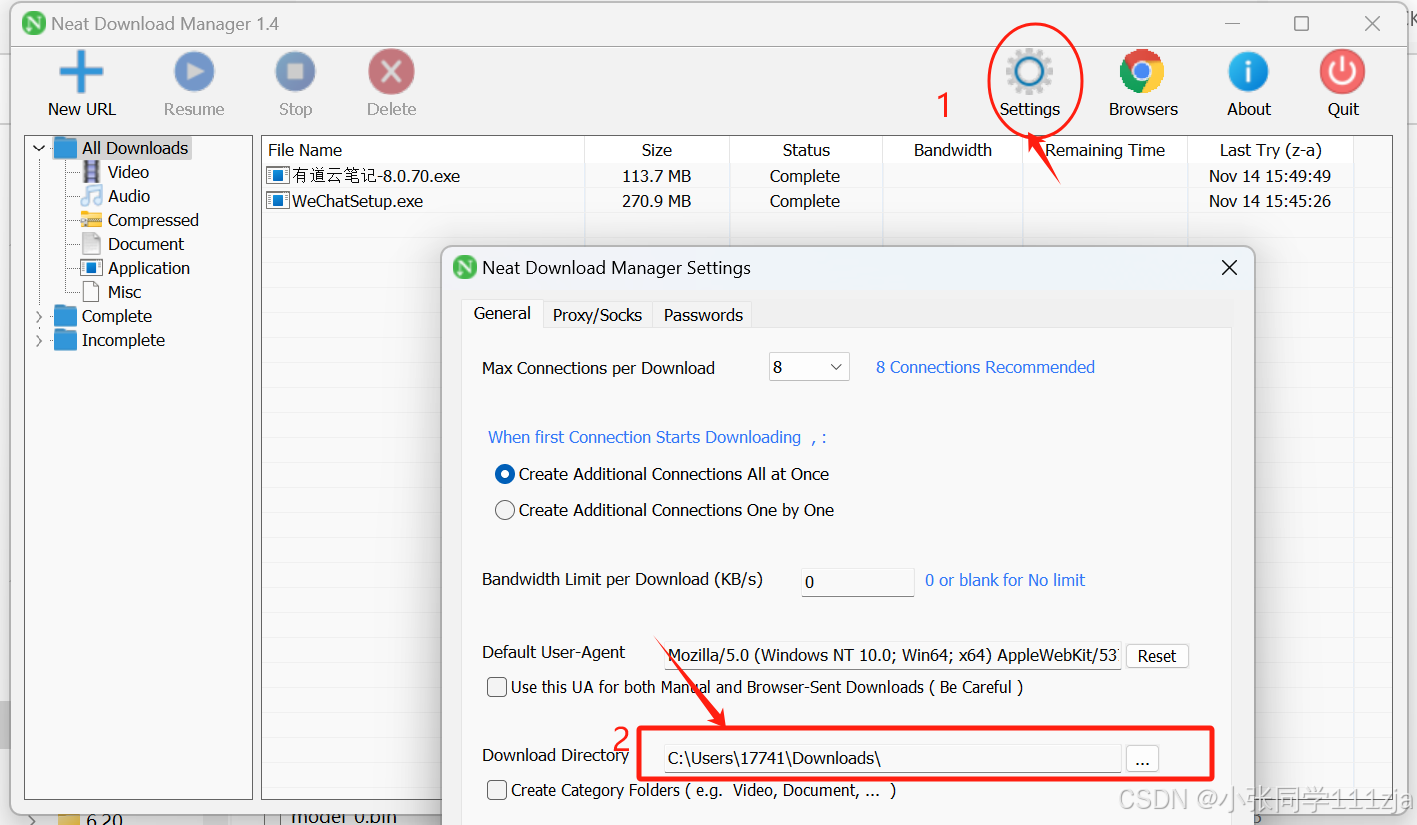Click the Reset user-agent button

(x=1157, y=656)
